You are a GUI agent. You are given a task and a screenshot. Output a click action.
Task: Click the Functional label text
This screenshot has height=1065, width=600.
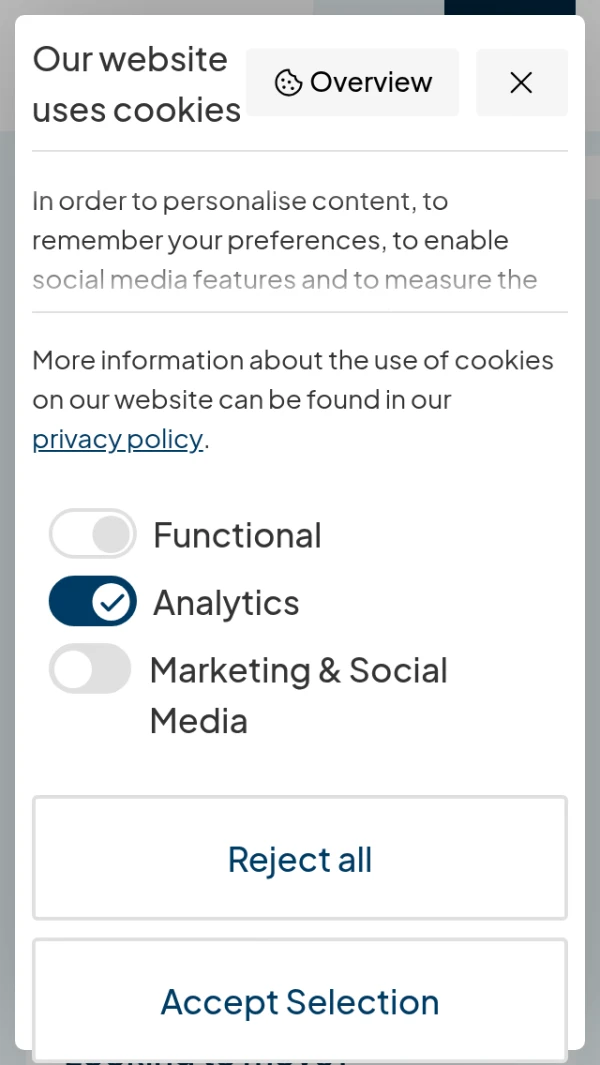pos(237,535)
